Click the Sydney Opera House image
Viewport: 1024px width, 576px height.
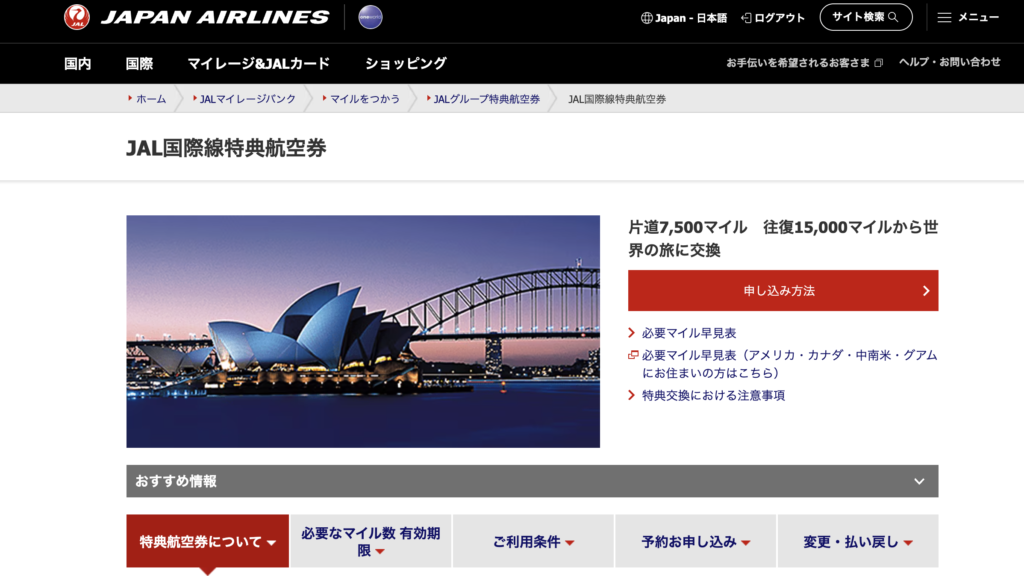363,331
